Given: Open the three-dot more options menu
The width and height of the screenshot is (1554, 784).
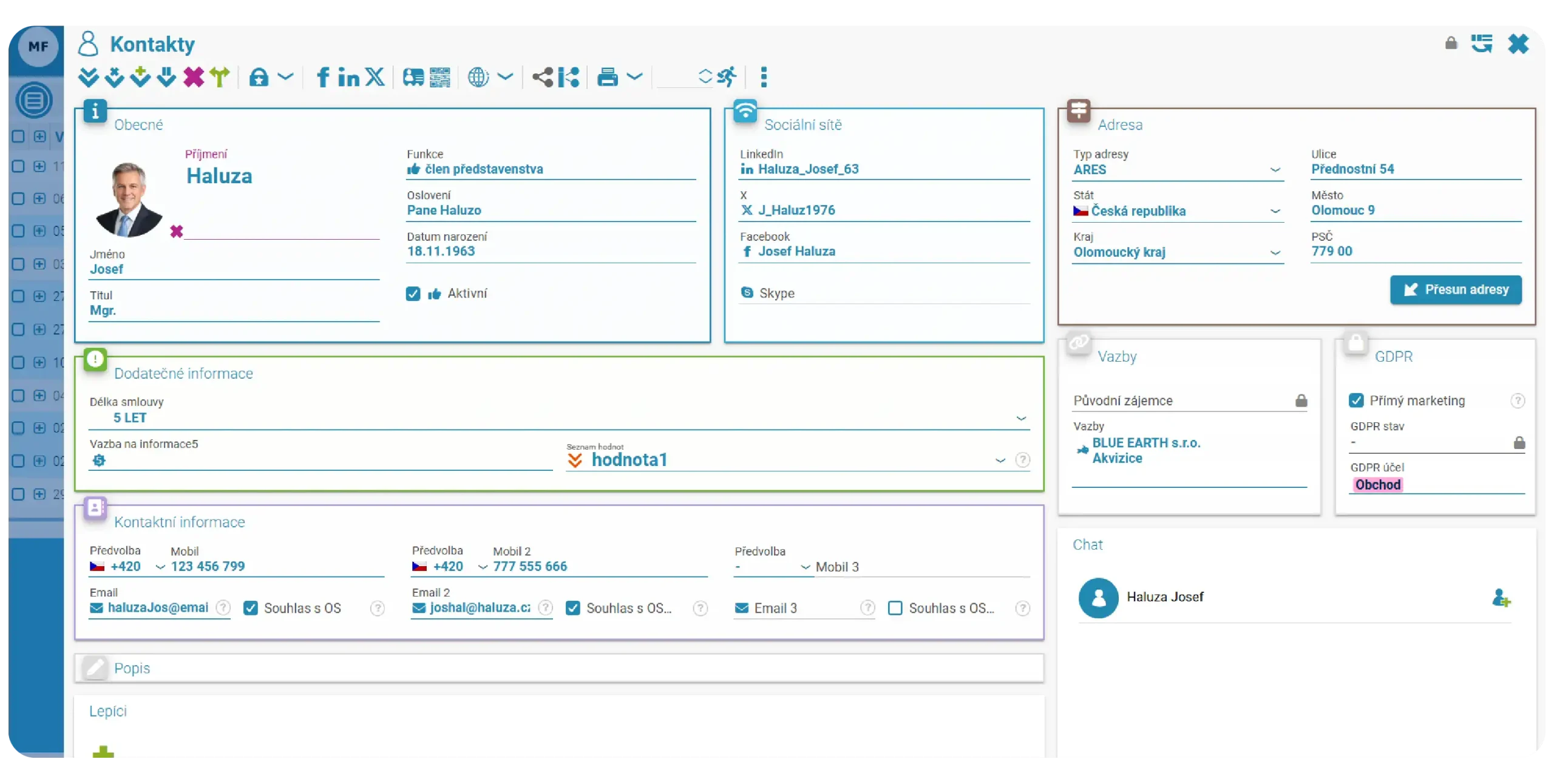Looking at the screenshot, I should pos(764,77).
